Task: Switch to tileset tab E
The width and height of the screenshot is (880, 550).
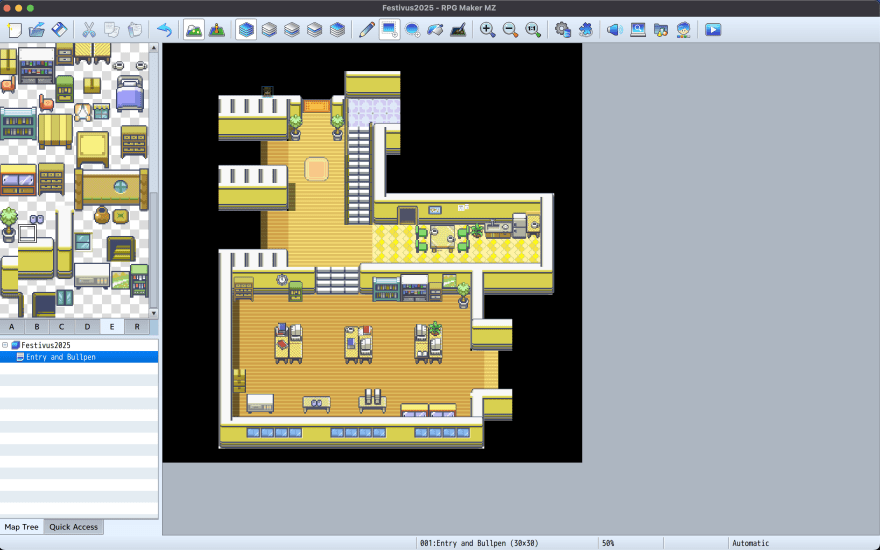Action: 112,327
